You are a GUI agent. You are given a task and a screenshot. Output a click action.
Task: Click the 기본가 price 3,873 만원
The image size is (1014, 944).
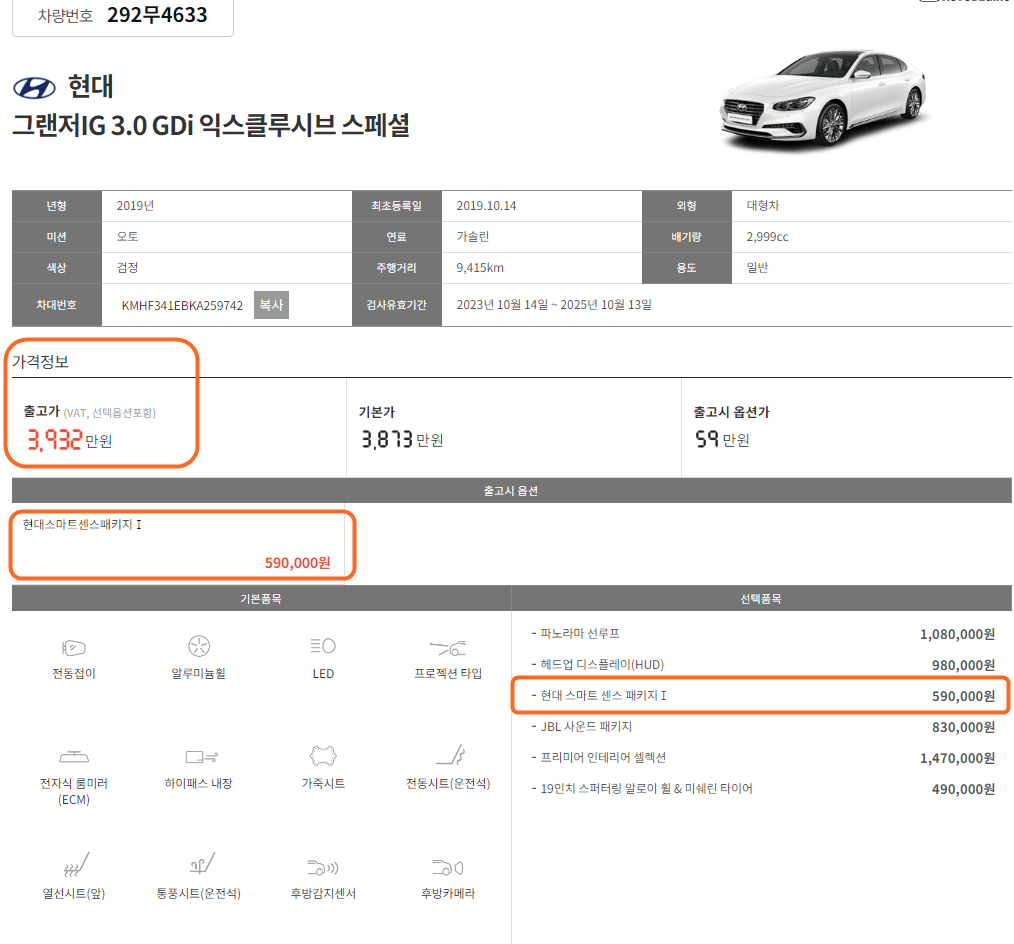click(402, 440)
